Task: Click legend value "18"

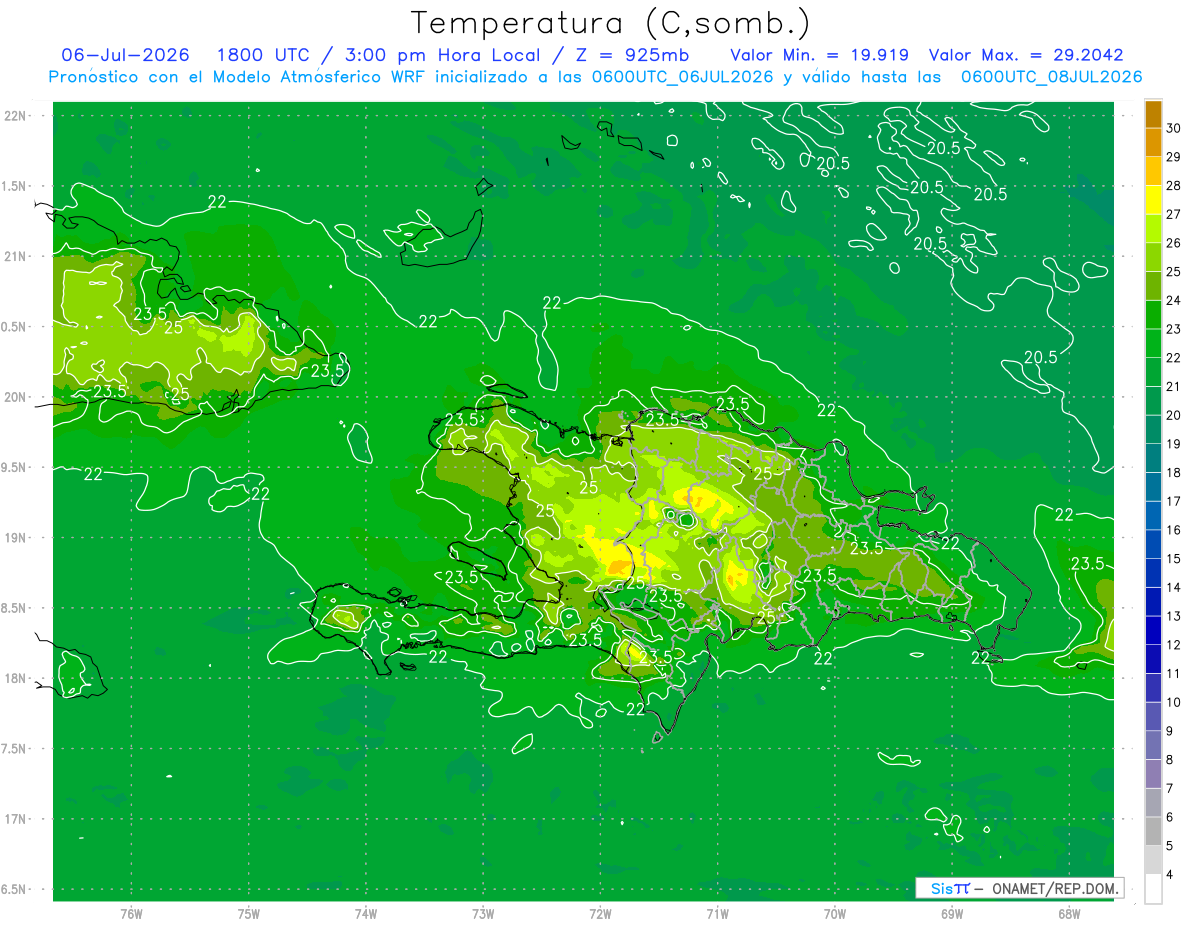Action: [x=1174, y=472]
